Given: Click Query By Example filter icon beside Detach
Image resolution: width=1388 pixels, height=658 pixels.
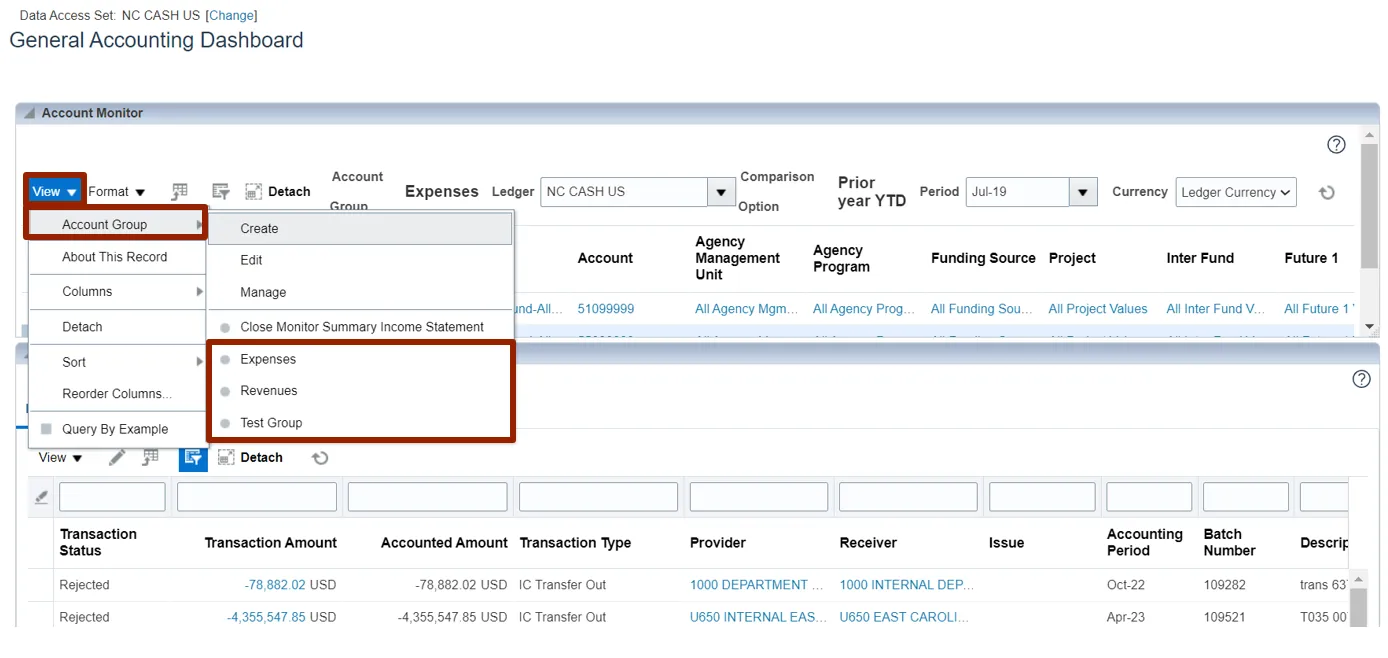Looking at the screenshot, I should 221,192.
